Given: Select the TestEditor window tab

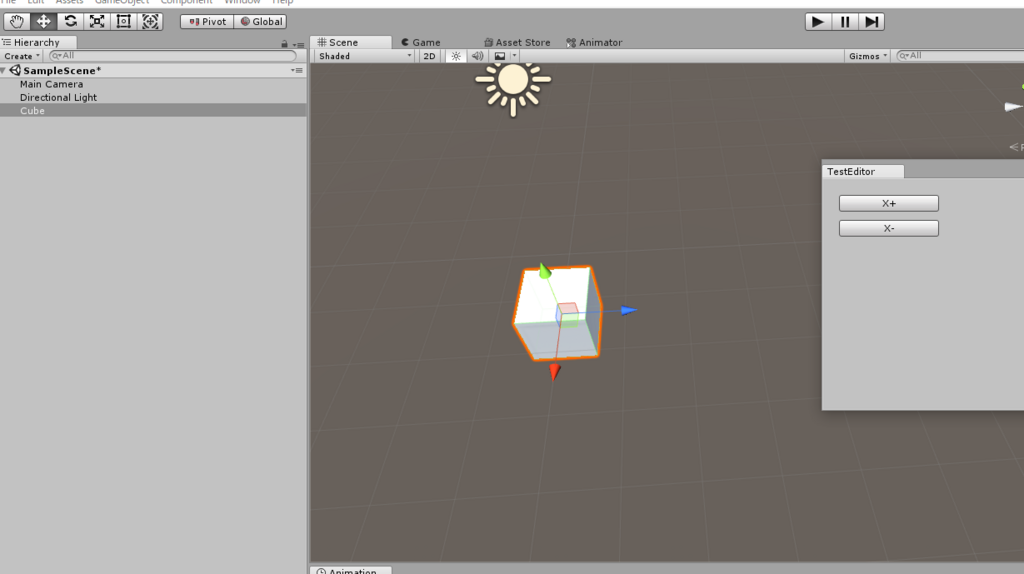Looking at the screenshot, I should pyautogui.click(x=863, y=172).
